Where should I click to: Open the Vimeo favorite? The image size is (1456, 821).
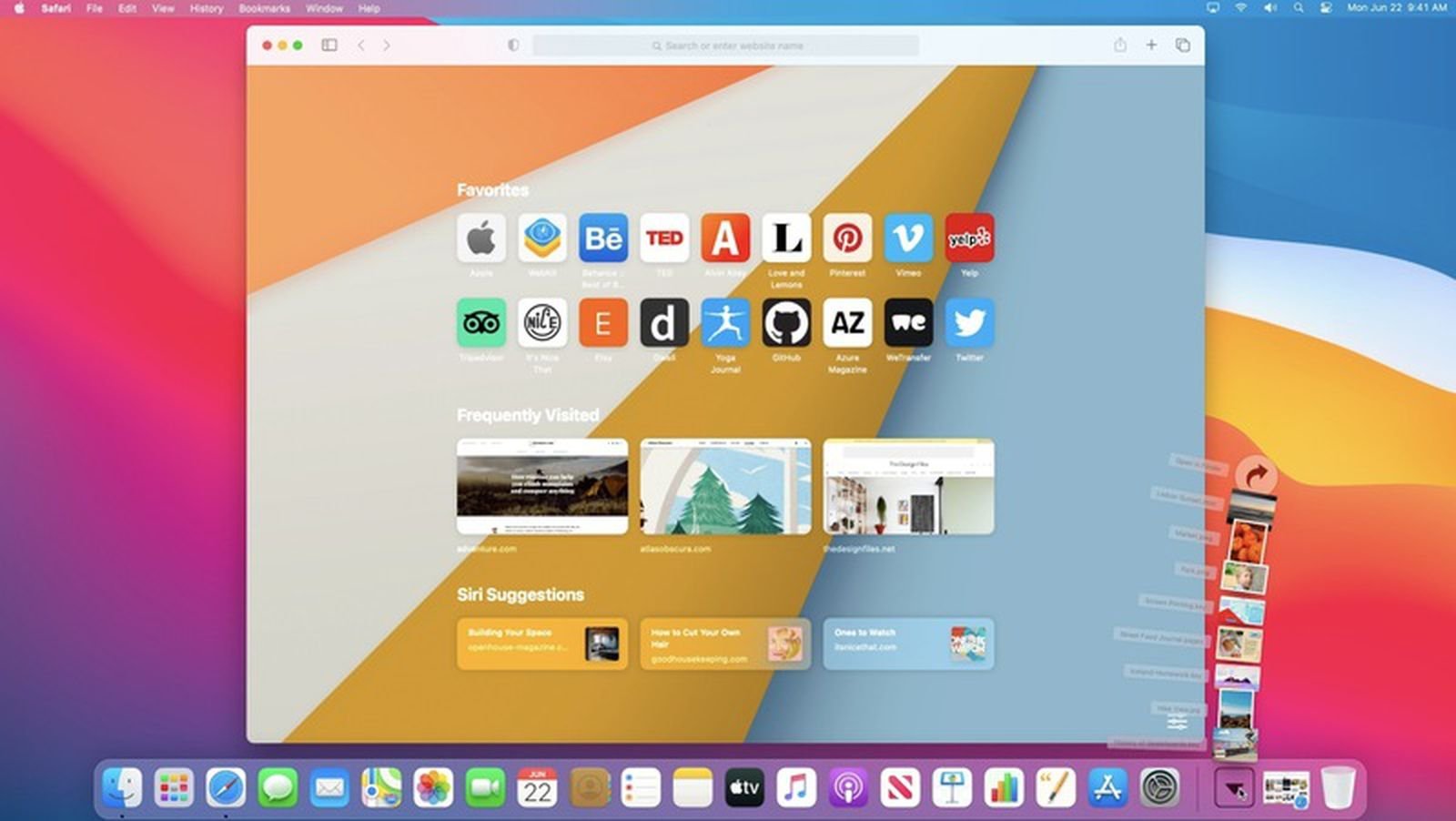coord(908,238)
